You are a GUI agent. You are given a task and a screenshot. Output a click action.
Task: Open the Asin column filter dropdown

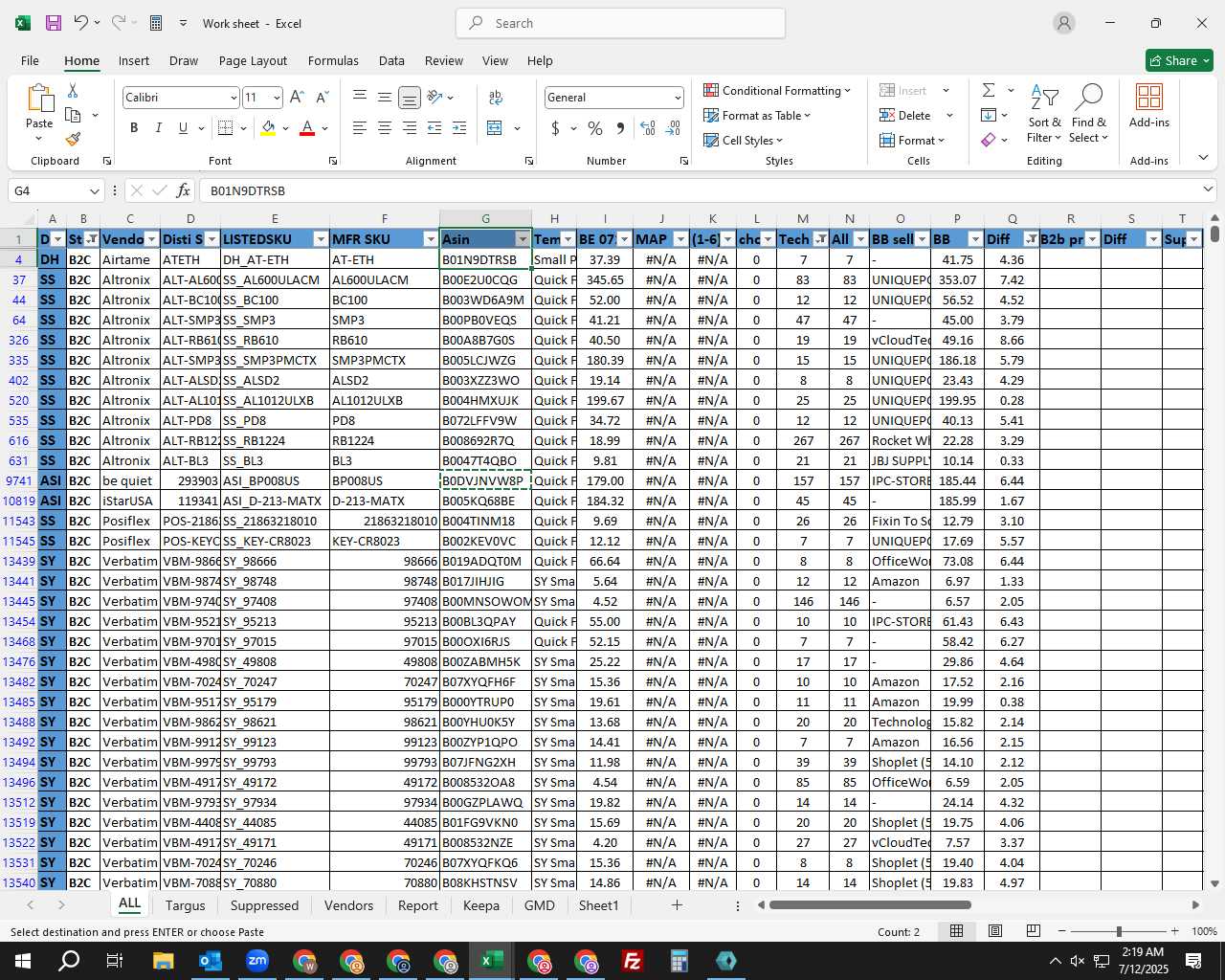[523, 239]
